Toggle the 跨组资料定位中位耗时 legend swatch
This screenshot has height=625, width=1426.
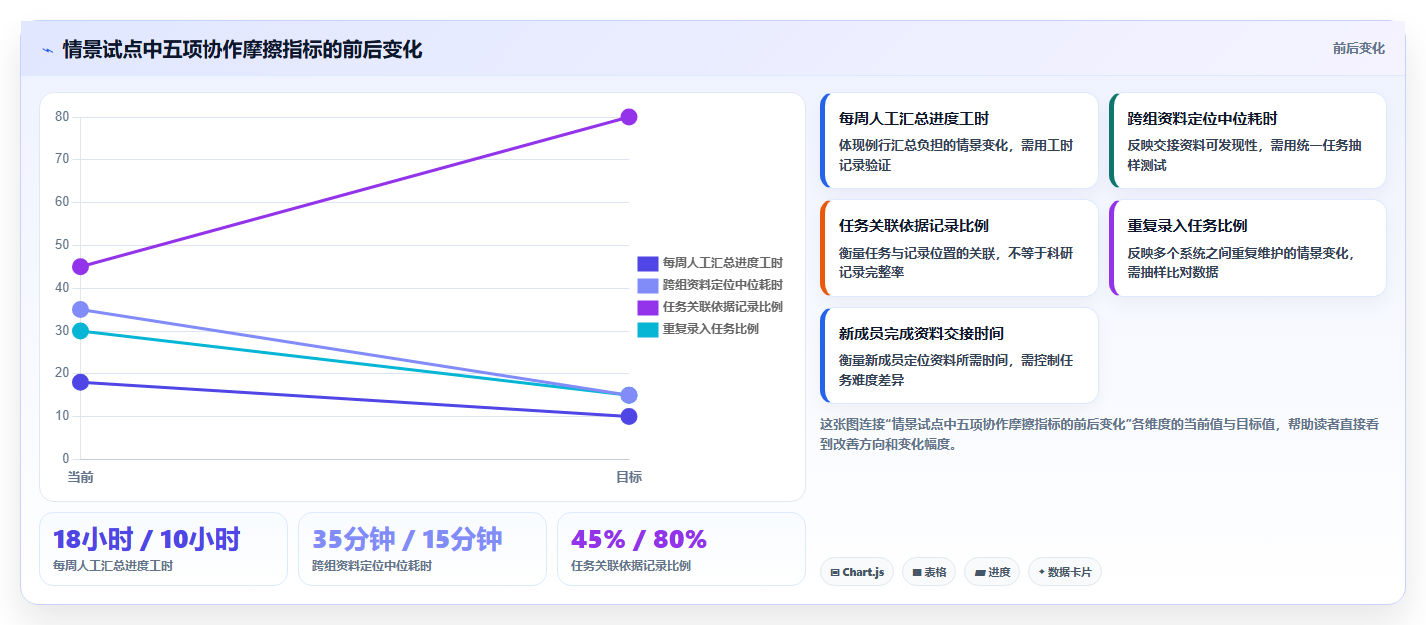pyautogui.click(x=648, y=285)
